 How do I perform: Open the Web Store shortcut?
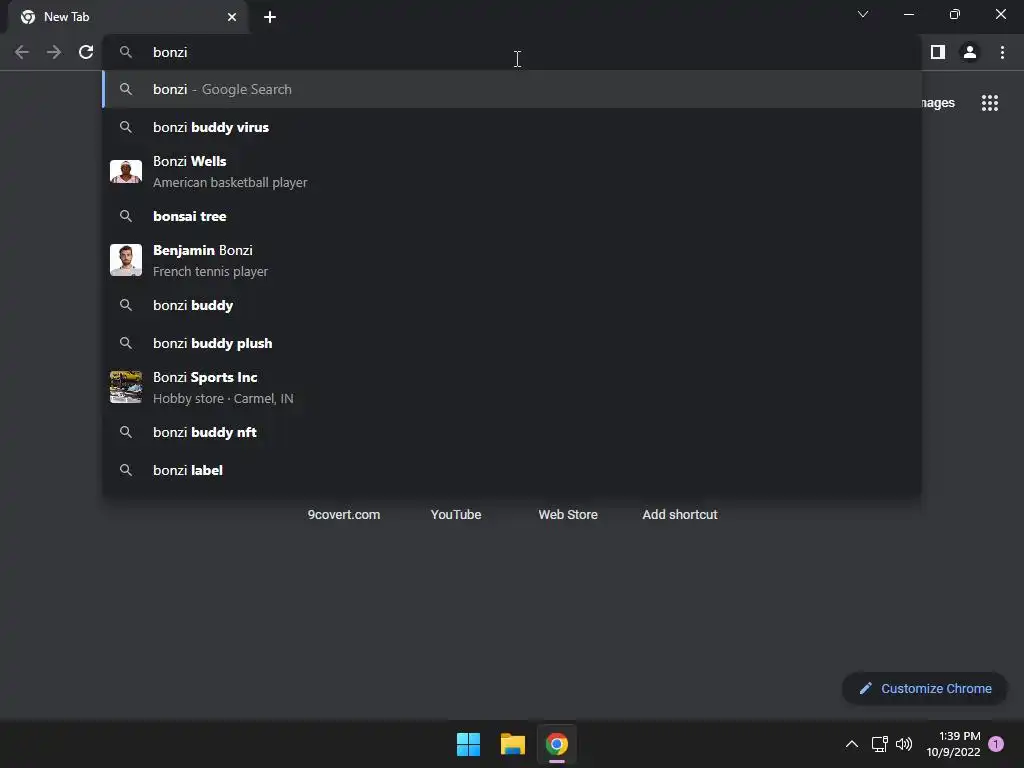pyautogui.click(x=568, y=515)
